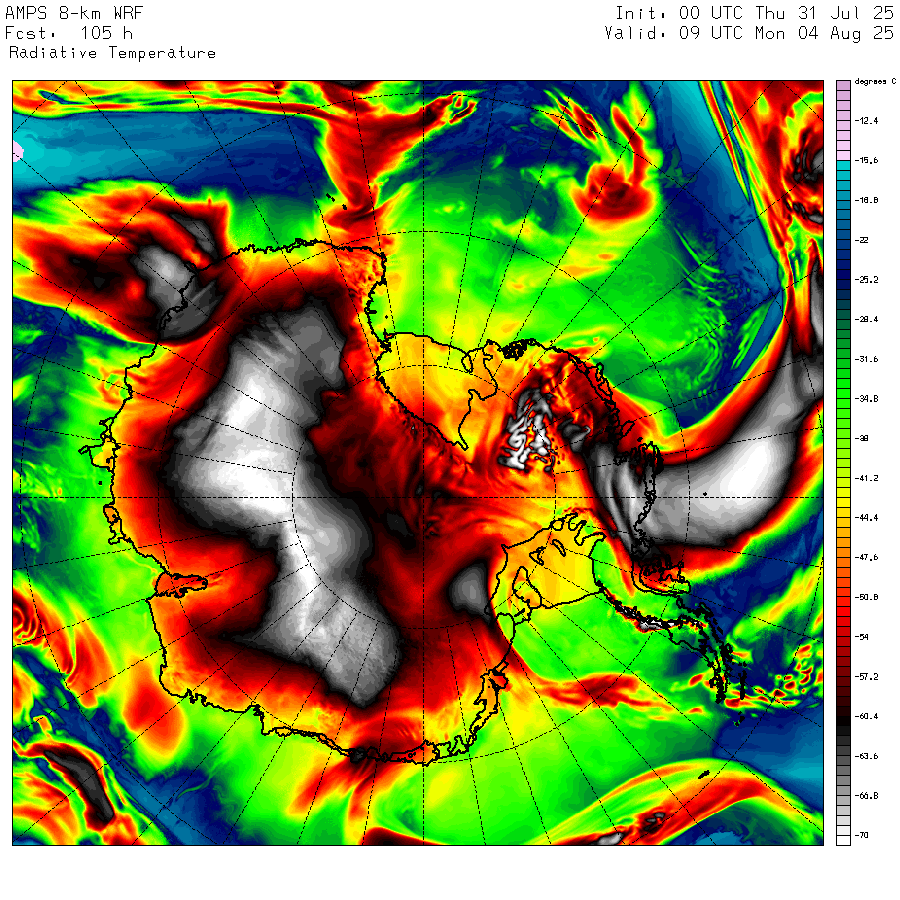900x900 pixels.
Task: Click the -47.6 colorbar label
Action: click(866, 557)
